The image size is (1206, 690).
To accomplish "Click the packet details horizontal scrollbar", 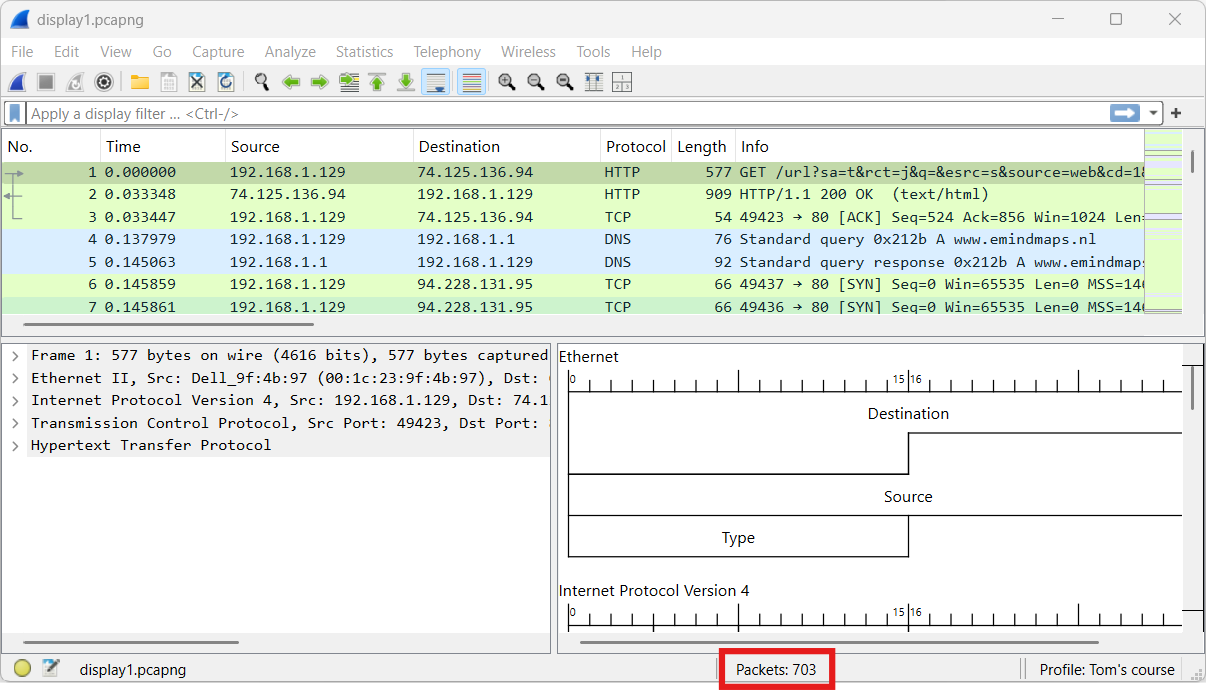I will [131, 643].
